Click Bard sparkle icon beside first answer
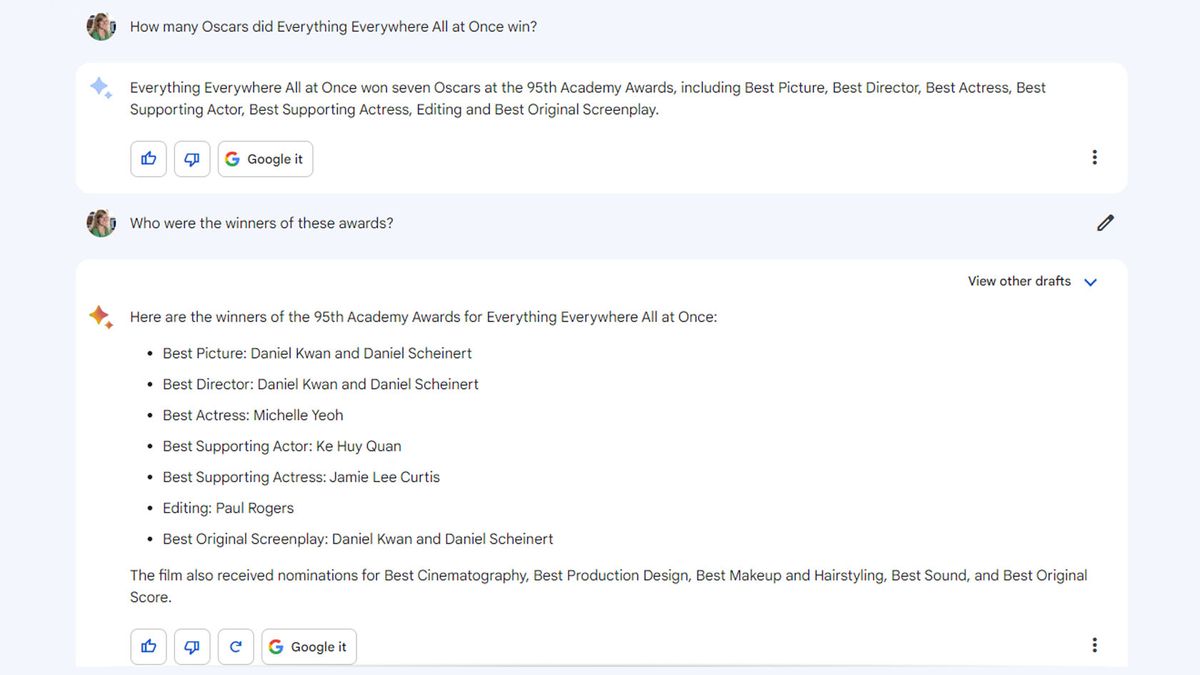The image size is (1200, 675). (101, 88)
